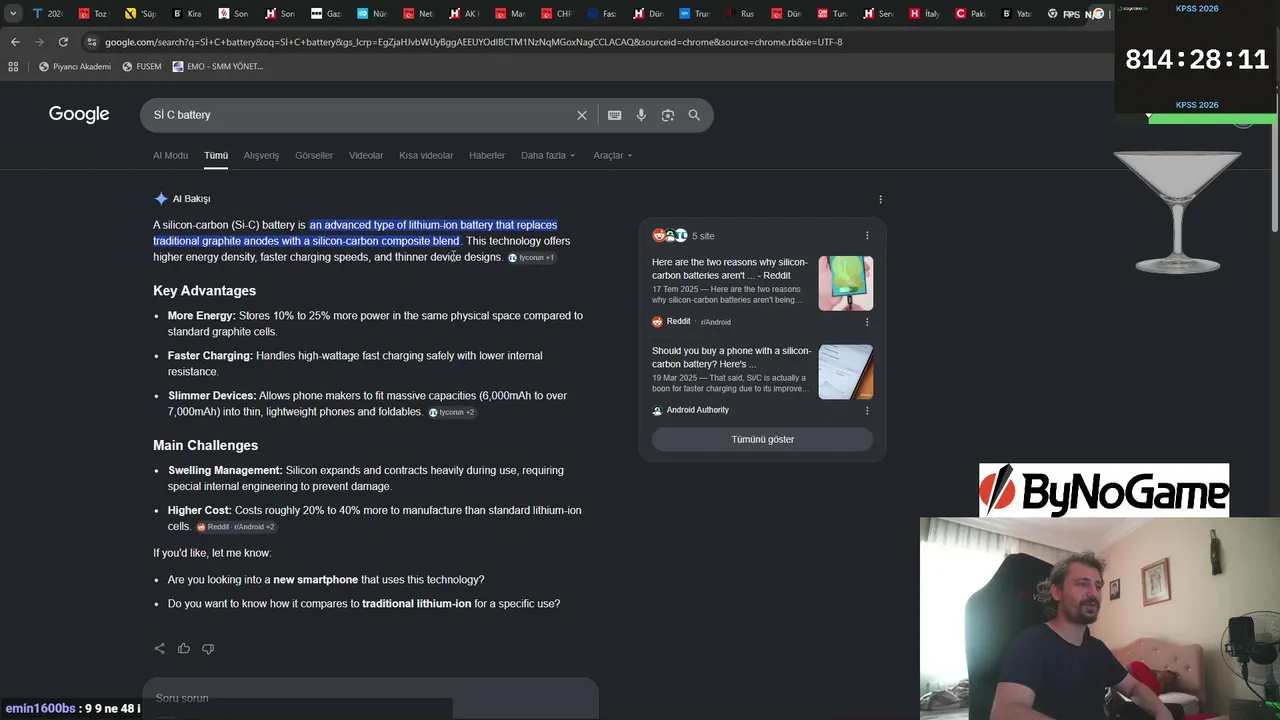Submit search with the magnifier icon

694,115
